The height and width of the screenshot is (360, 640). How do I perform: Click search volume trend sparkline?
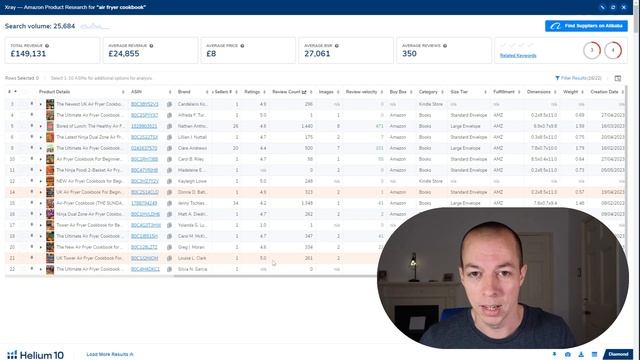(x=95, y=27)
